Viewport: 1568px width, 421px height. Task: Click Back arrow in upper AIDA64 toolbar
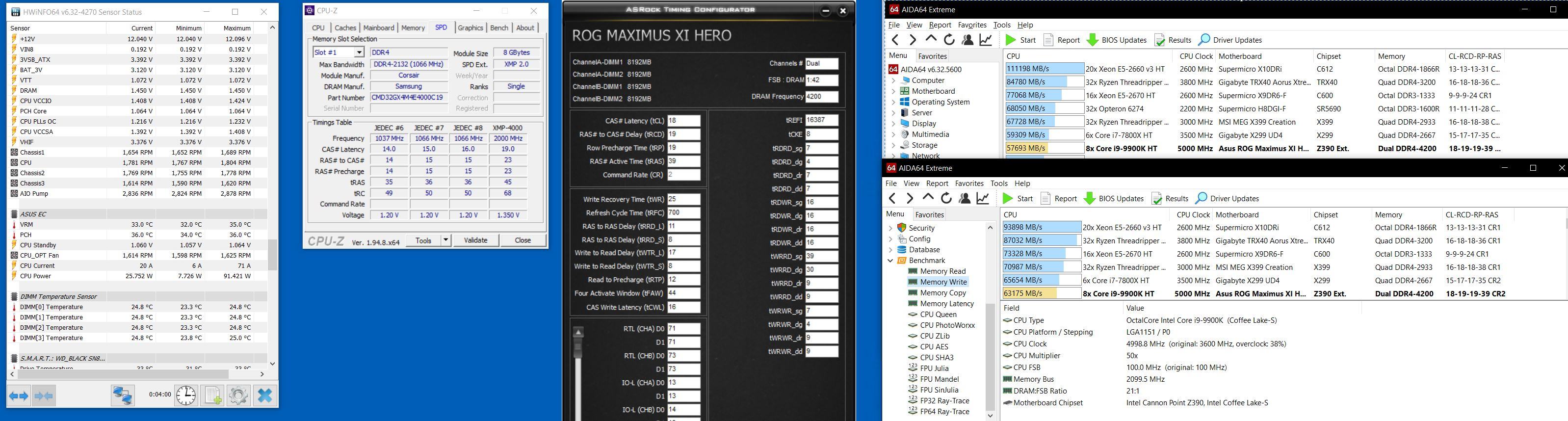tap(895, 40)
